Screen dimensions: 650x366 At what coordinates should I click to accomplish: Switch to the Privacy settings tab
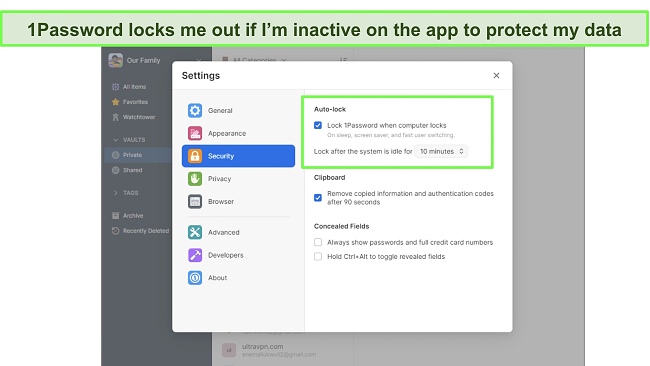pos(238,179)
